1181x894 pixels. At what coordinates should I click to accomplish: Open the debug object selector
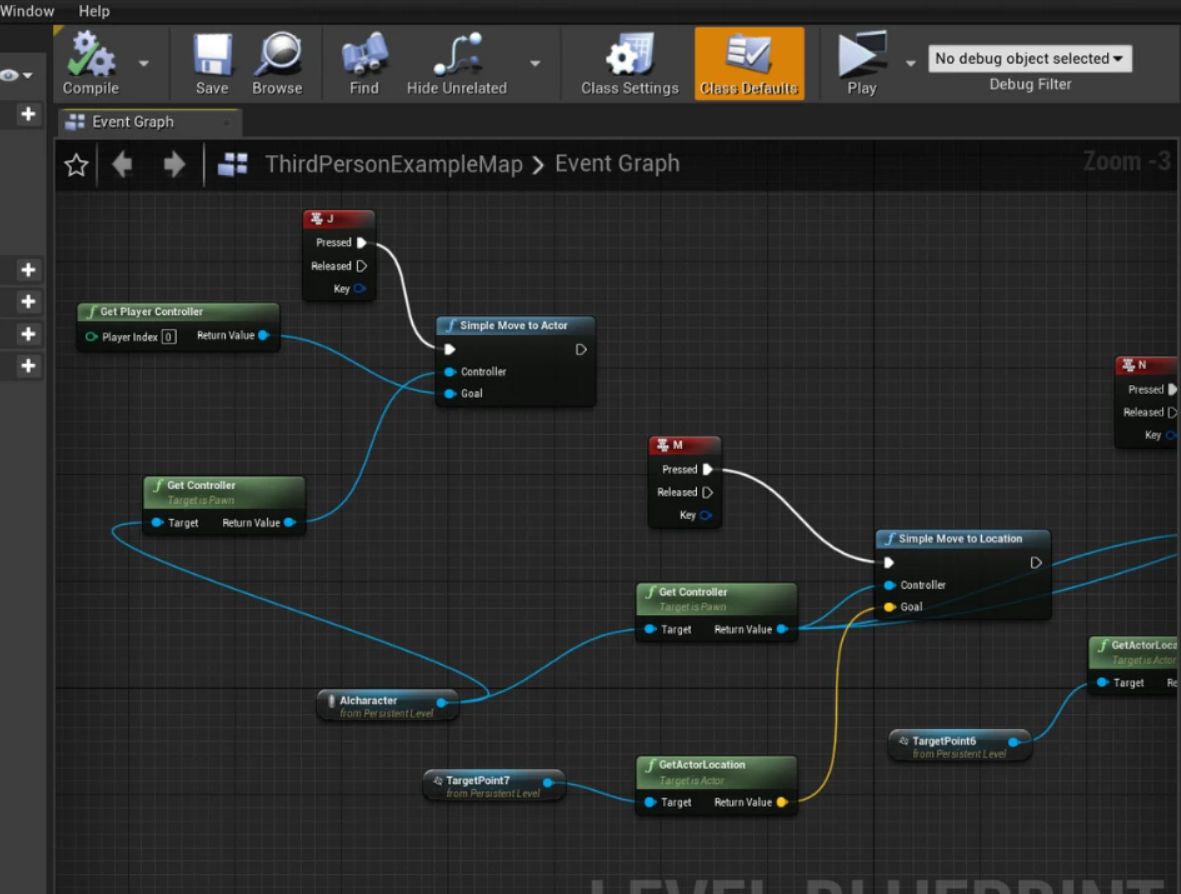tap(1030, 59)
